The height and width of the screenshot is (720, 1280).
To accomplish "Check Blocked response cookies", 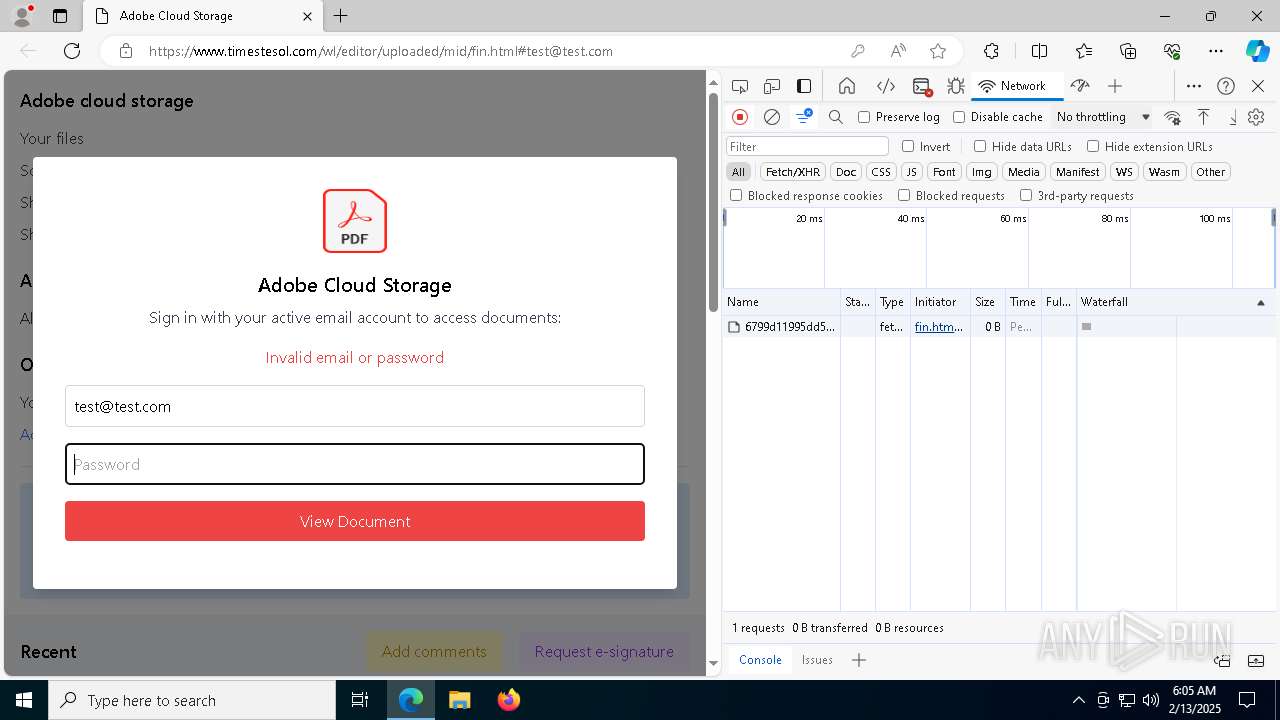I will 736,196.
